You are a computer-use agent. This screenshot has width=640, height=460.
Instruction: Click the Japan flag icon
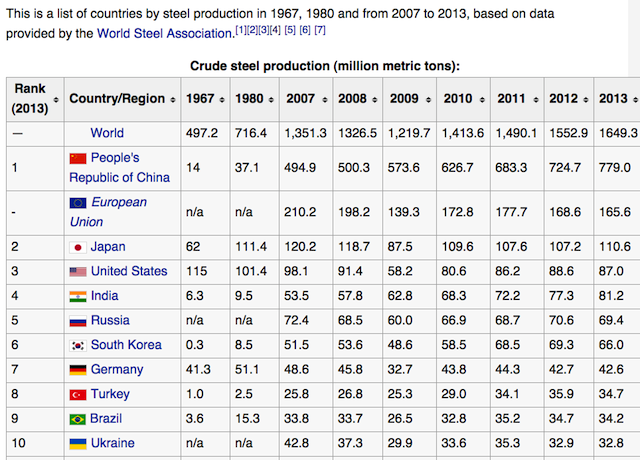pos(78,247)
